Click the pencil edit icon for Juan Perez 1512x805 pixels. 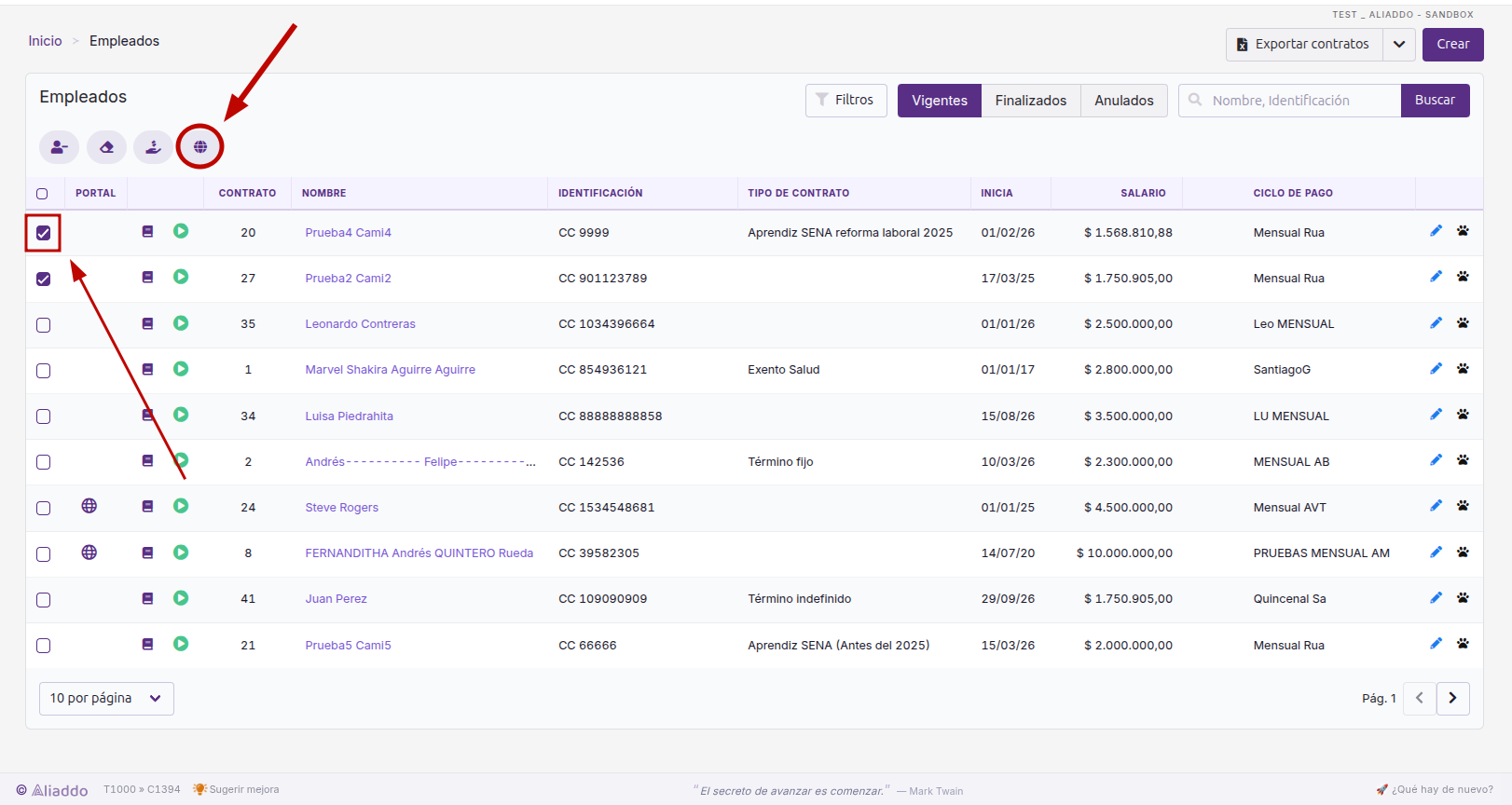tap(1436, 598)
